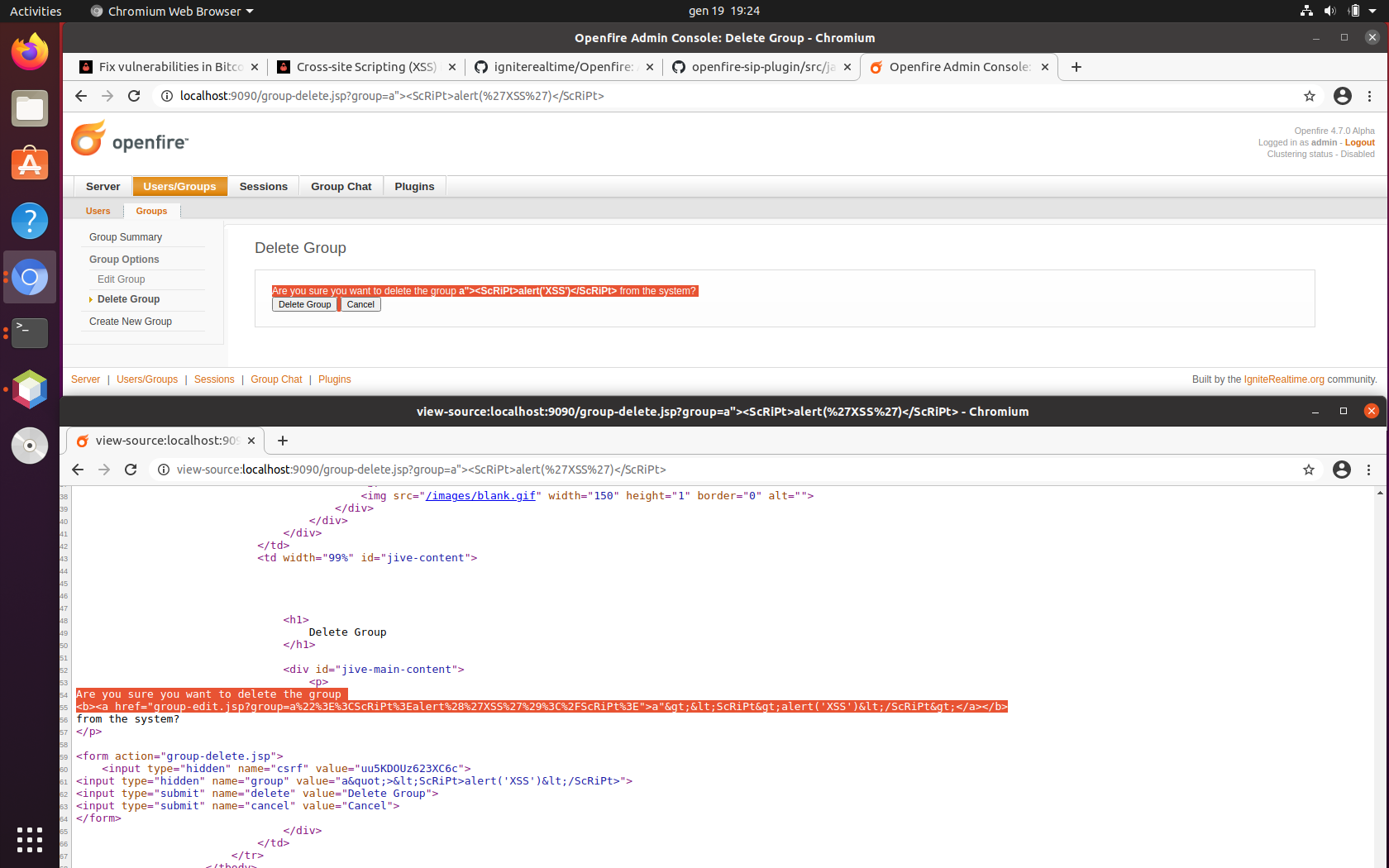Open the disc icon in dock
Viewport: 1389px width, 868px height.
30,446
